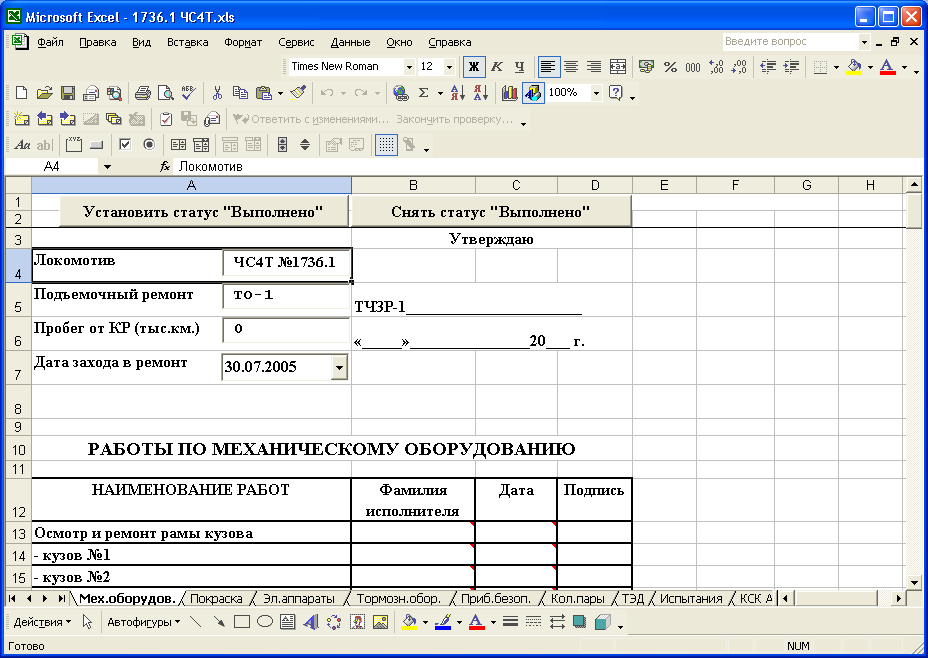Click the AutoSum sigma icon
The width and height of the screenshot is (928, 658).
click(x=423, y=93)
